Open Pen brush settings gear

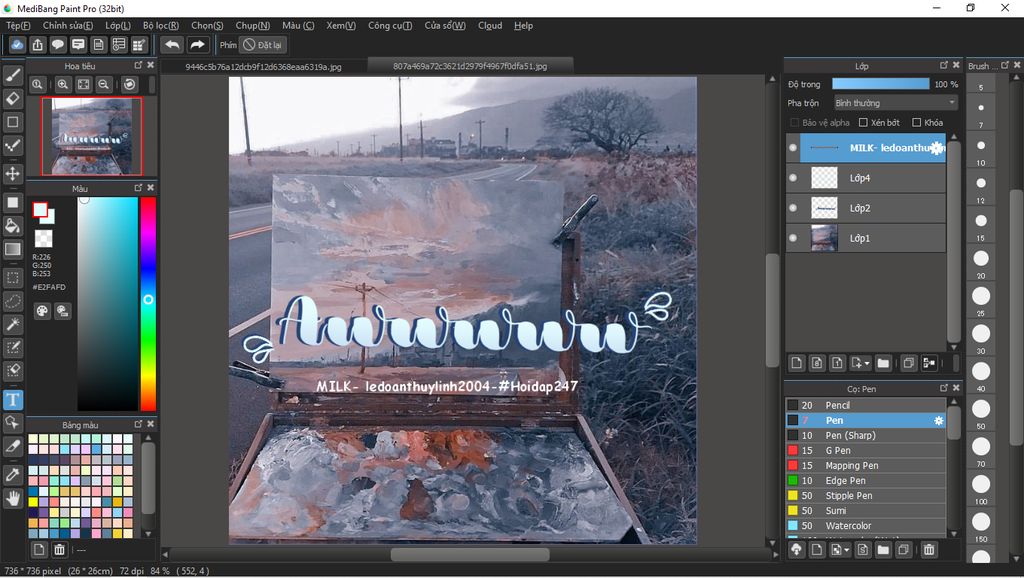(938, 421)
